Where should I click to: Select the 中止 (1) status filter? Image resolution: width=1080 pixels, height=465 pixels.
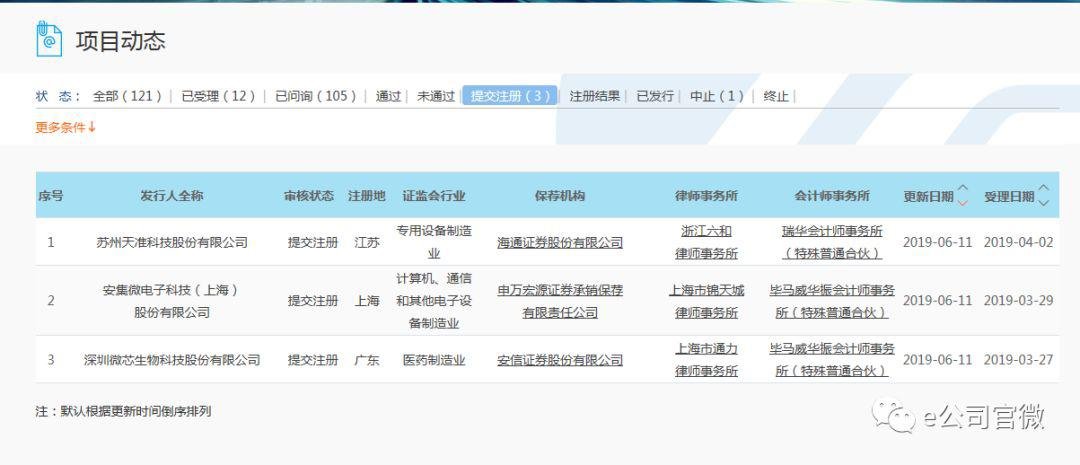point(717,96)
